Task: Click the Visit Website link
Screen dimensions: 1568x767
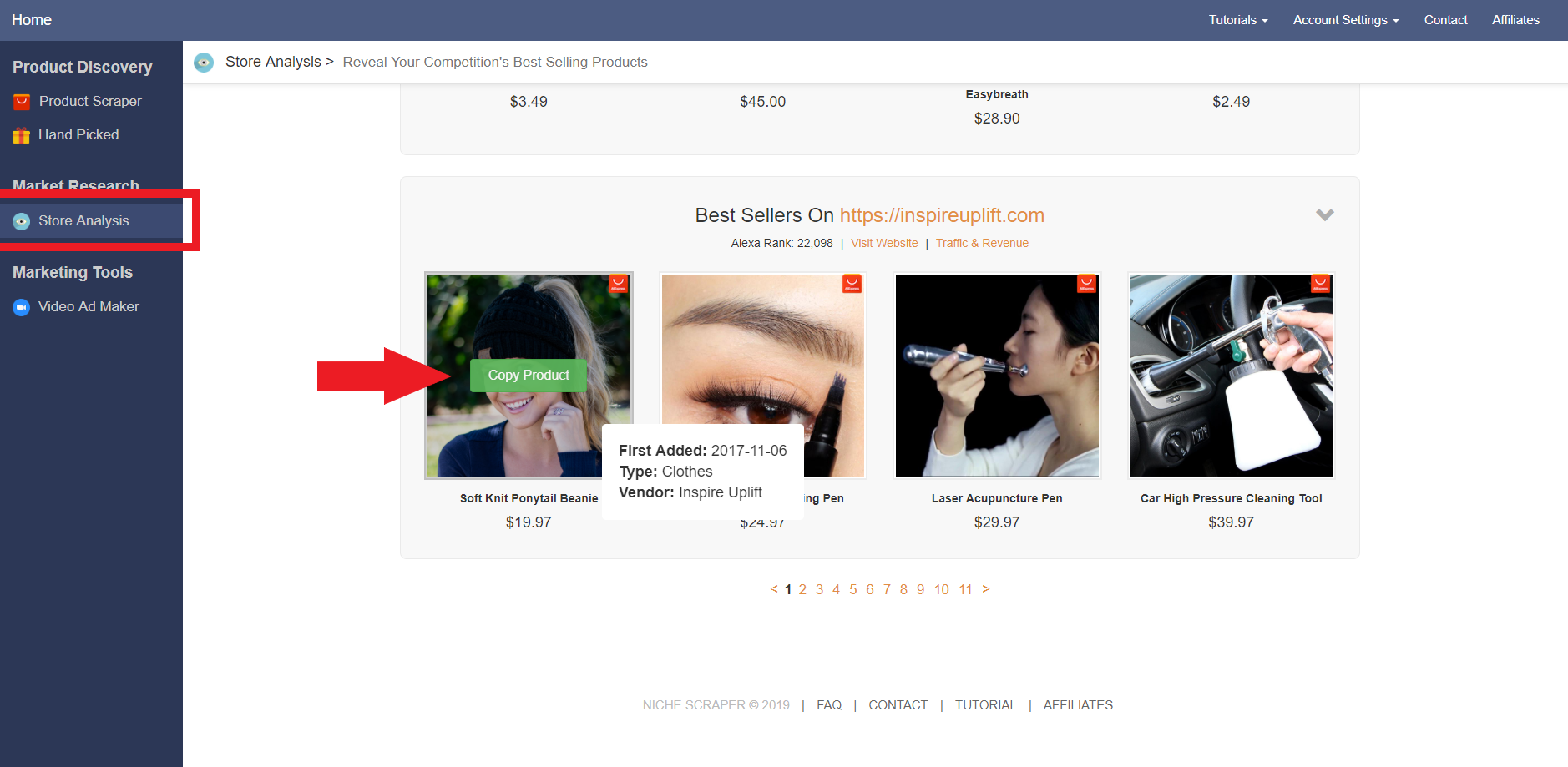Action: coord(884,243)
